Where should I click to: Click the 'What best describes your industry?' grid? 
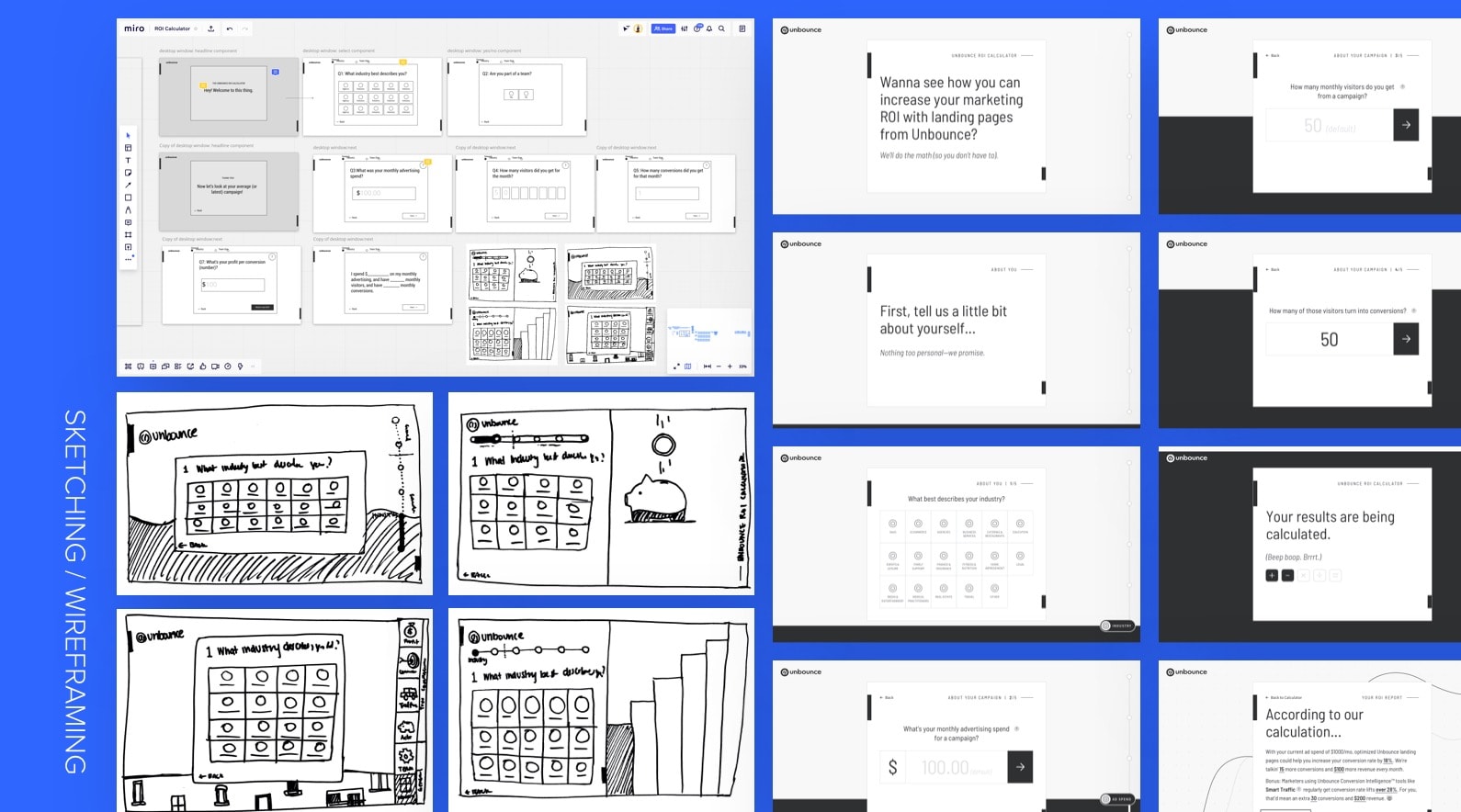pos(957,558)
